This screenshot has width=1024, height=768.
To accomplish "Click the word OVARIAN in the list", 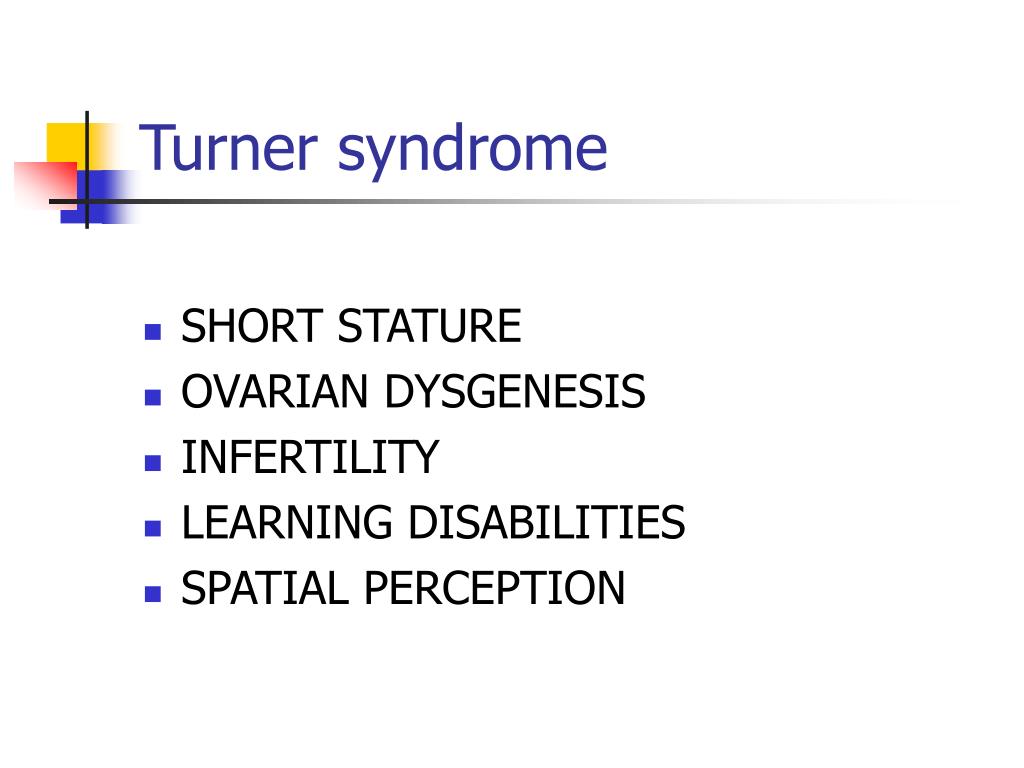I will [x=275, y=391].
